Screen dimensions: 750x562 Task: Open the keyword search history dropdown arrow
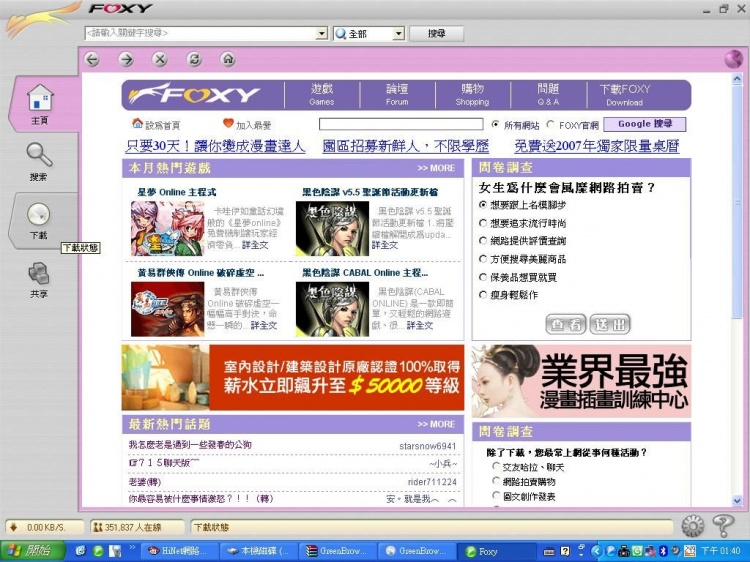pos(322,34)
